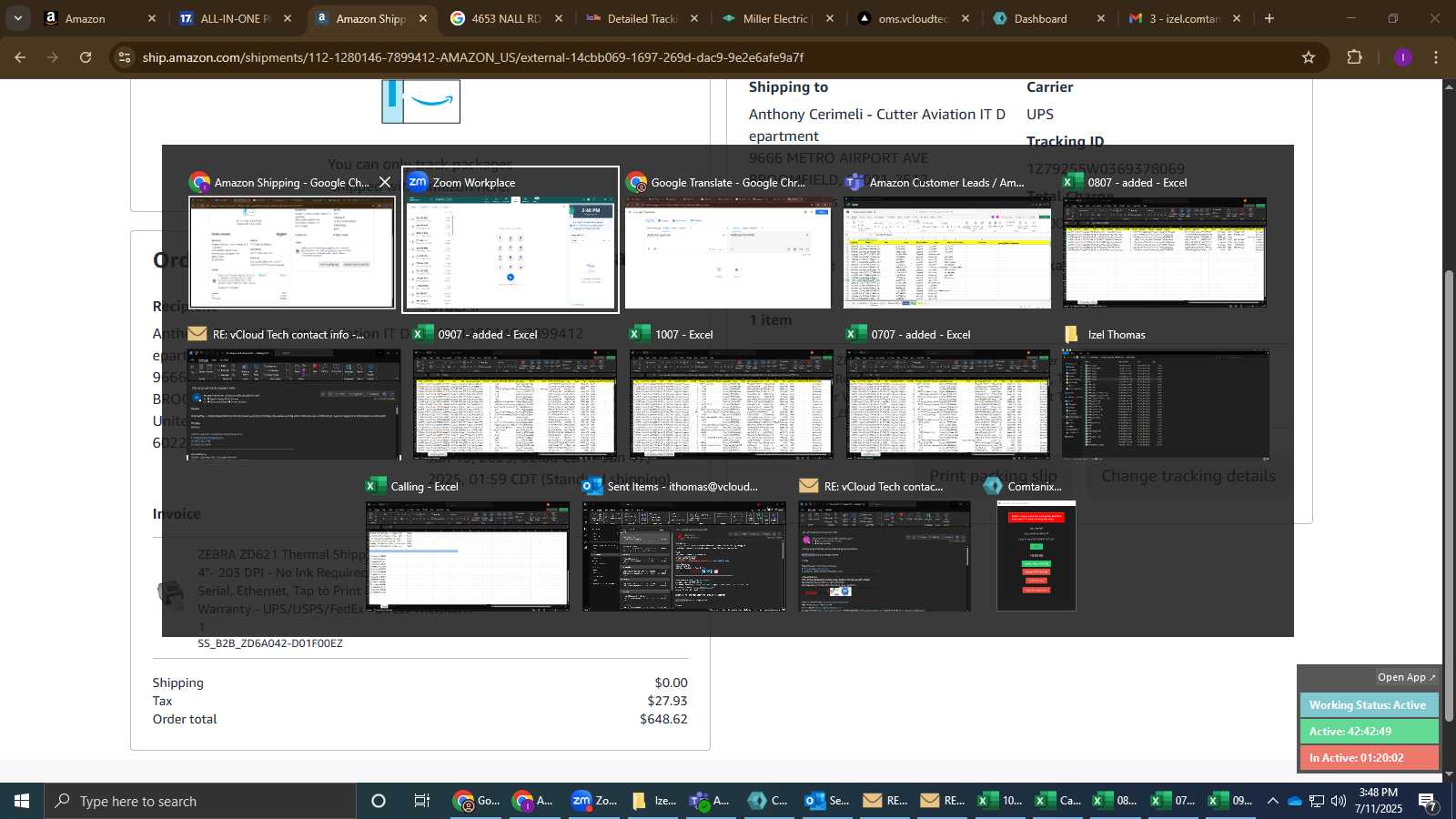
Task: Open OneDrive cloud tray icon
Action: point(1295,801)
